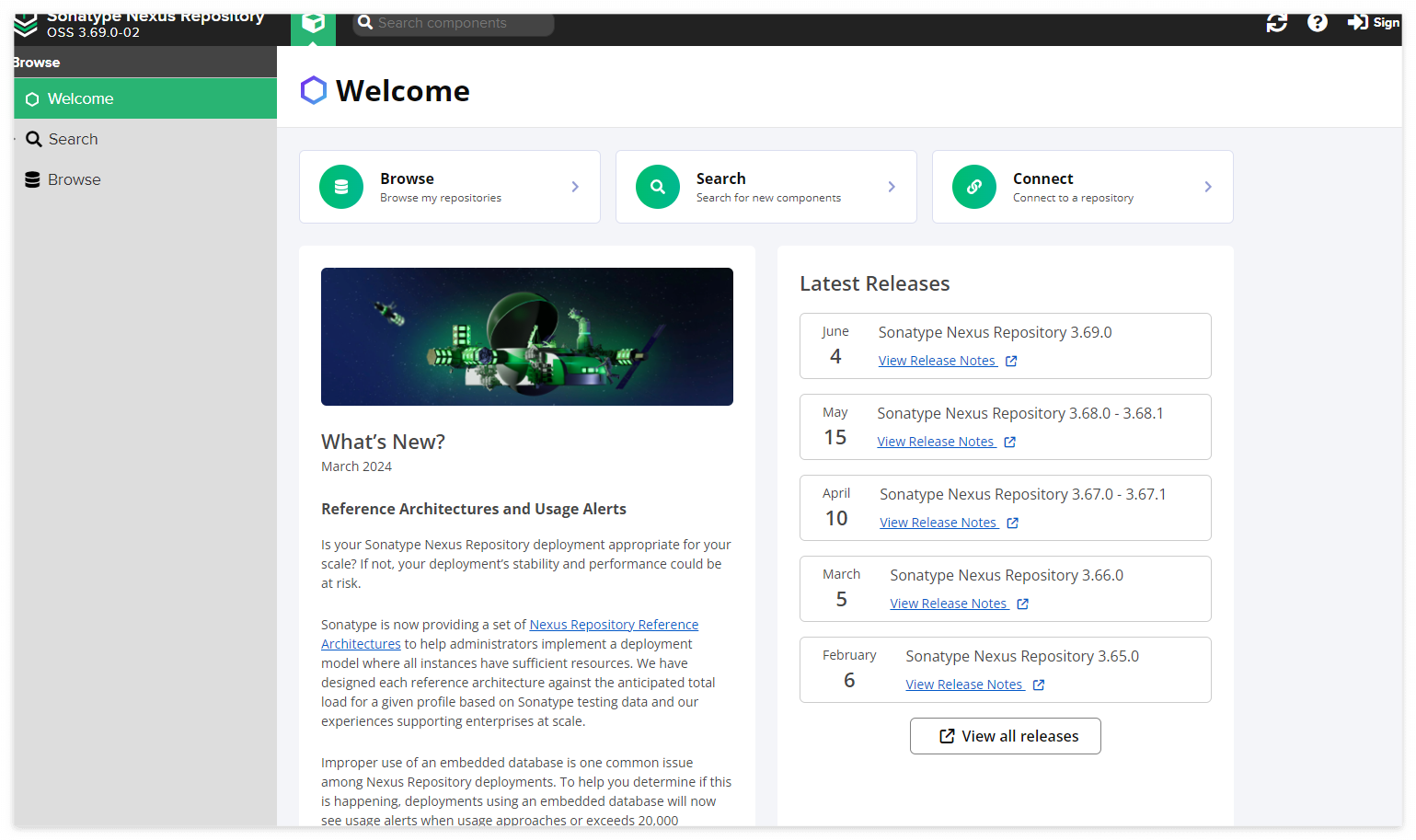Click the March 2024 date text
This screenshot has height=840, width=1416.
click(x=356, y=466)
